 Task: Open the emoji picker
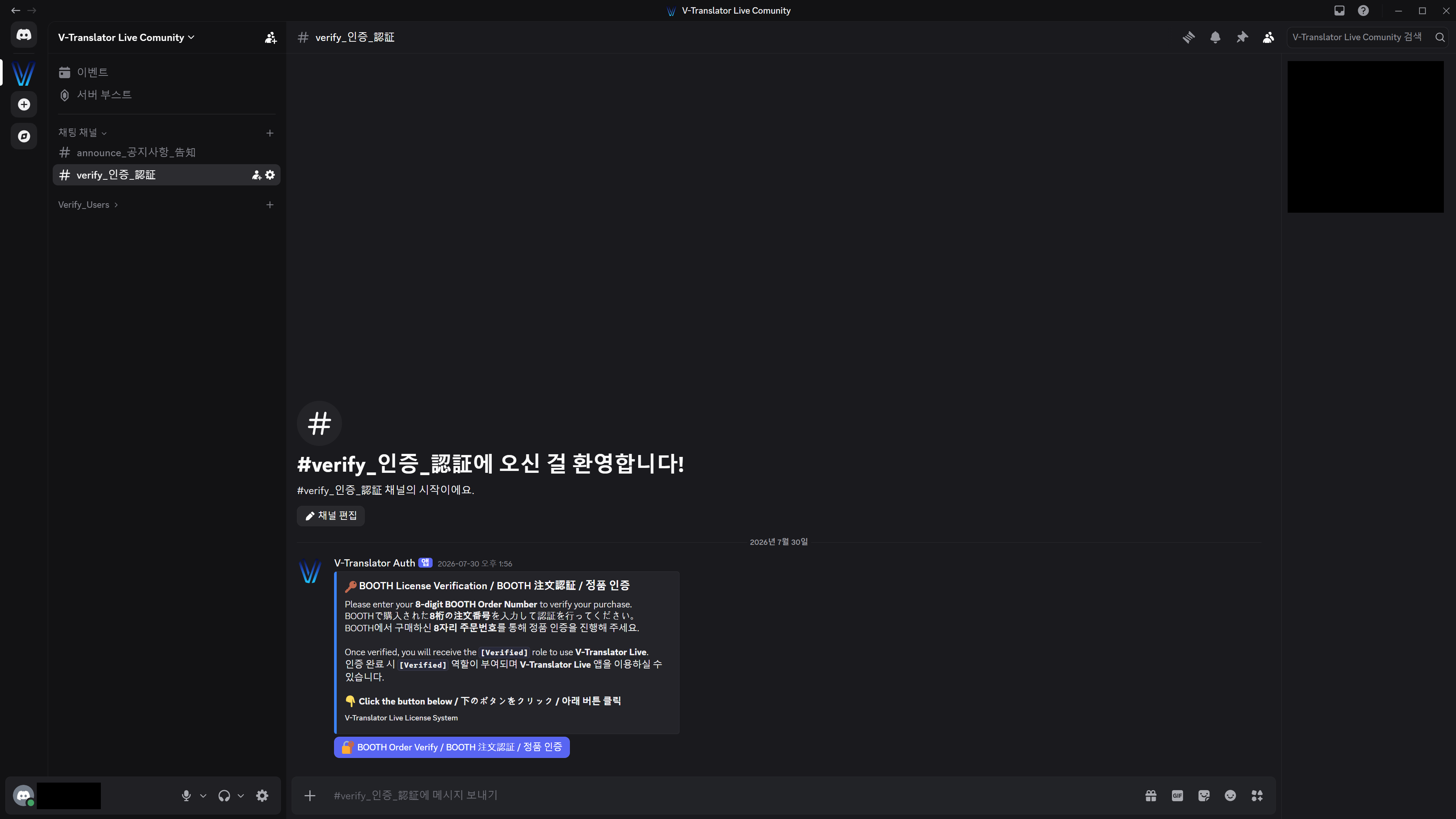tap(1230, 796)
